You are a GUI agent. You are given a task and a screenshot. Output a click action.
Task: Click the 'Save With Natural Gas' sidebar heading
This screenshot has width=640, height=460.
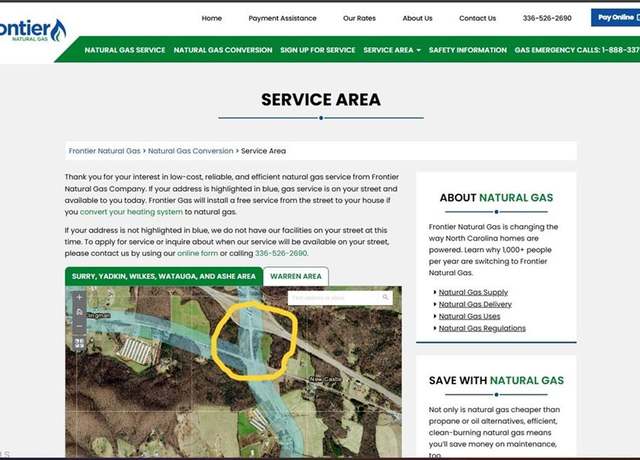(x=496, y=380)
